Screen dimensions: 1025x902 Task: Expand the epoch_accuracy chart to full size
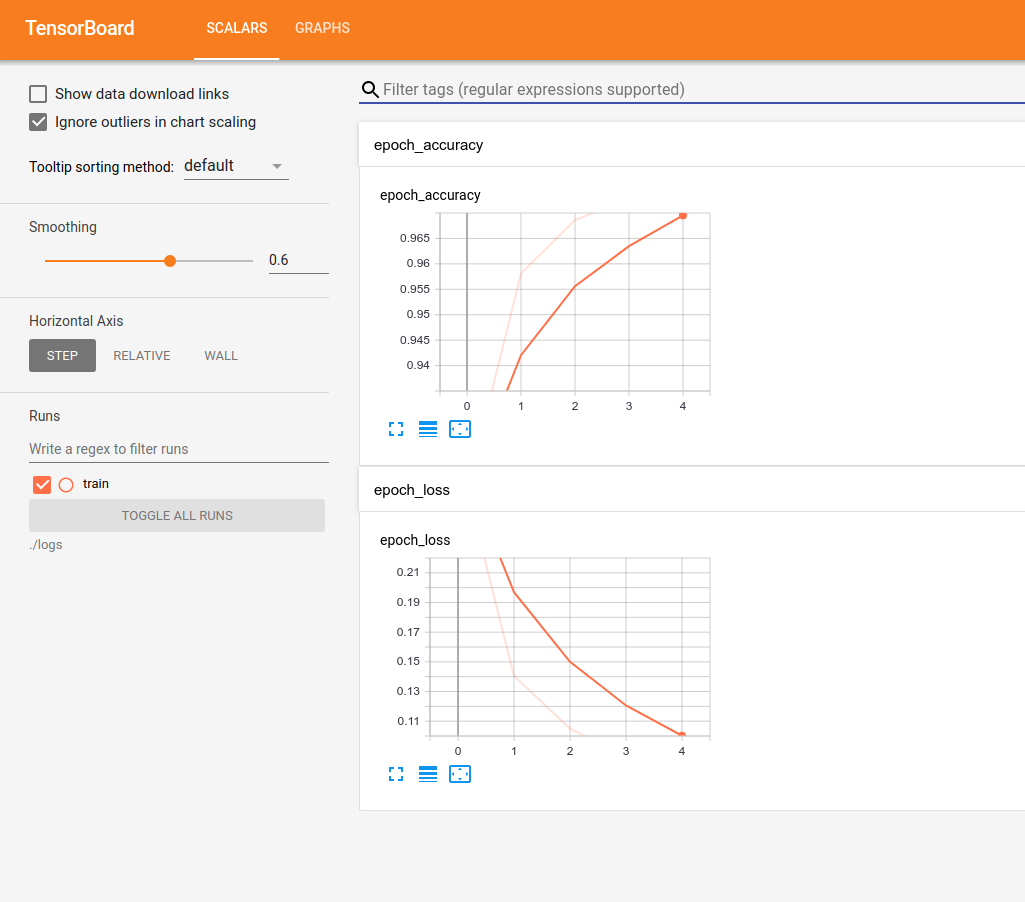tap(396, 428)
